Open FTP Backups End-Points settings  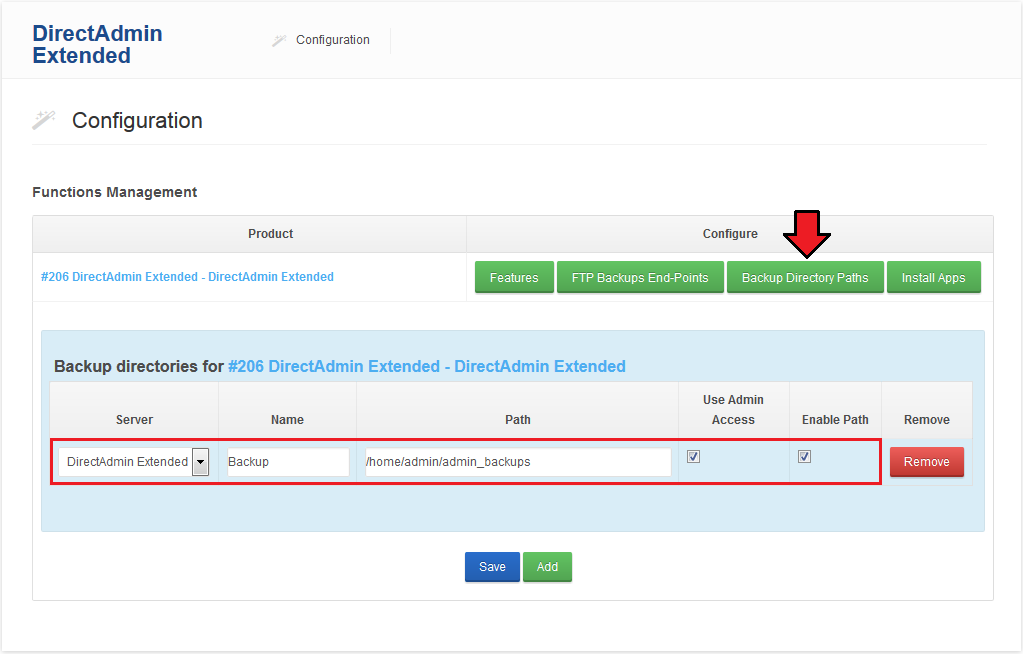tap(640, 277)
